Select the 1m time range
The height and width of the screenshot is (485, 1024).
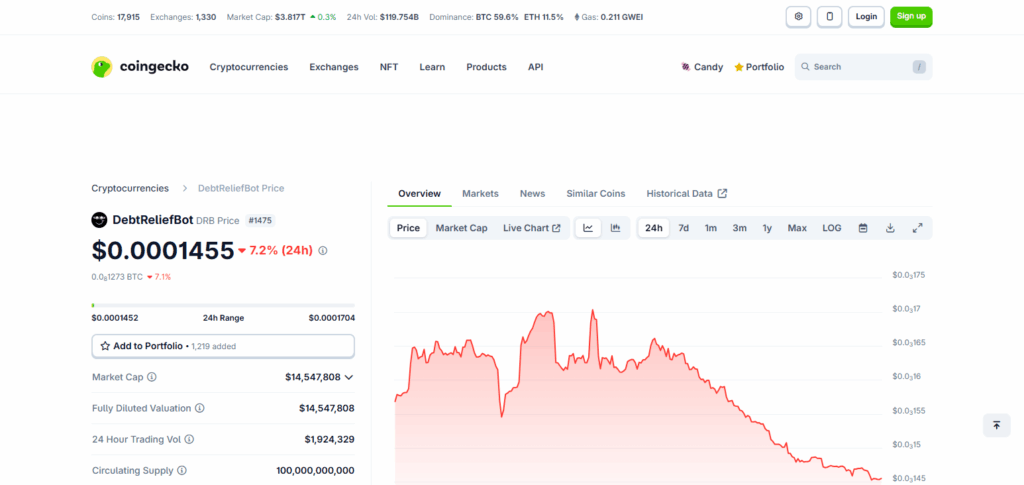tap(711, 228)
